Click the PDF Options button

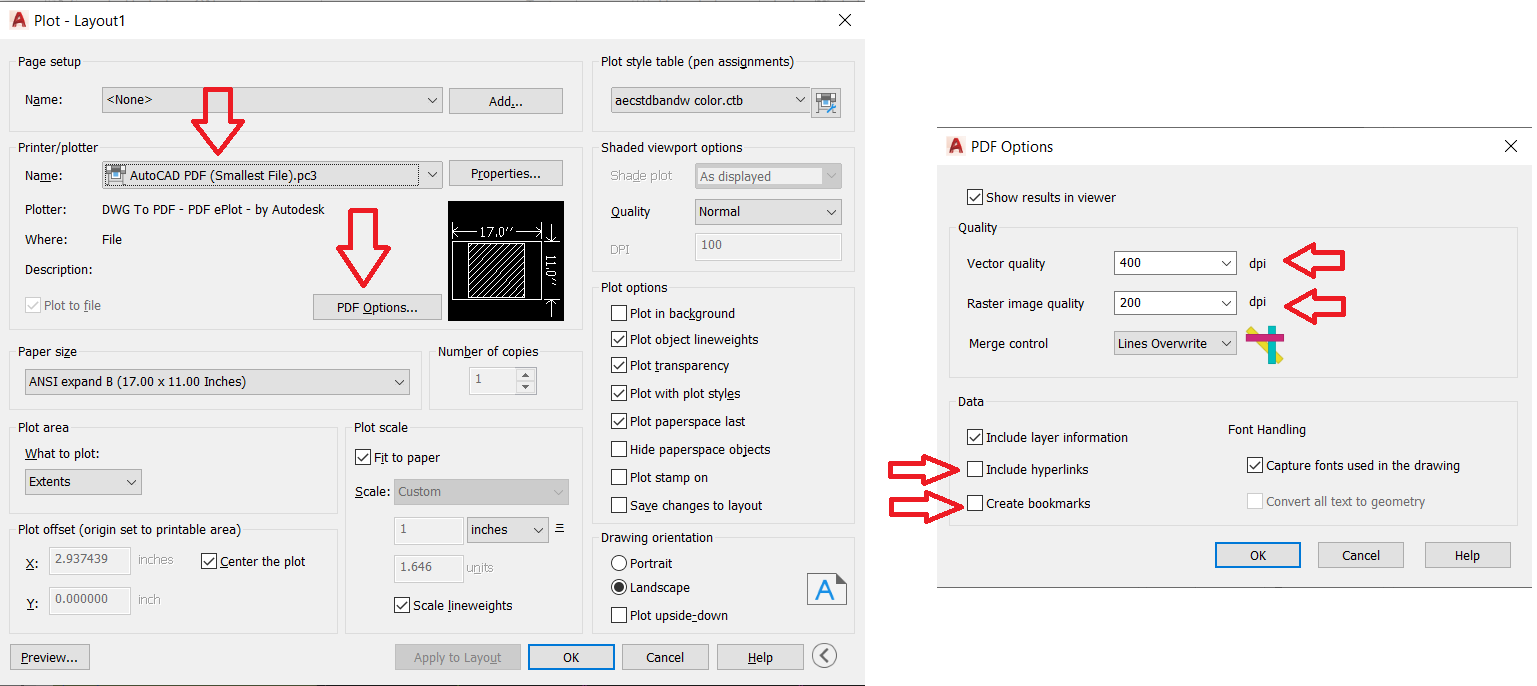pyautogui.click(x=377, y=307)
